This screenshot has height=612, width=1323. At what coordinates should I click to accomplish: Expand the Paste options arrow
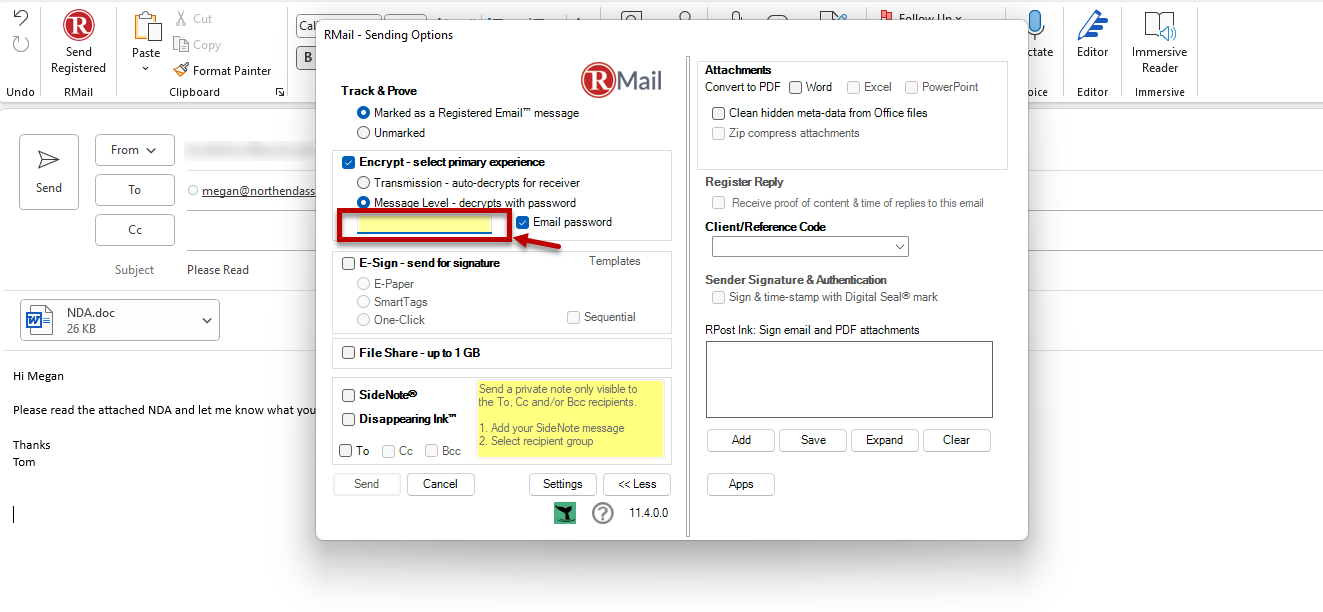click(x=146, y=70)
